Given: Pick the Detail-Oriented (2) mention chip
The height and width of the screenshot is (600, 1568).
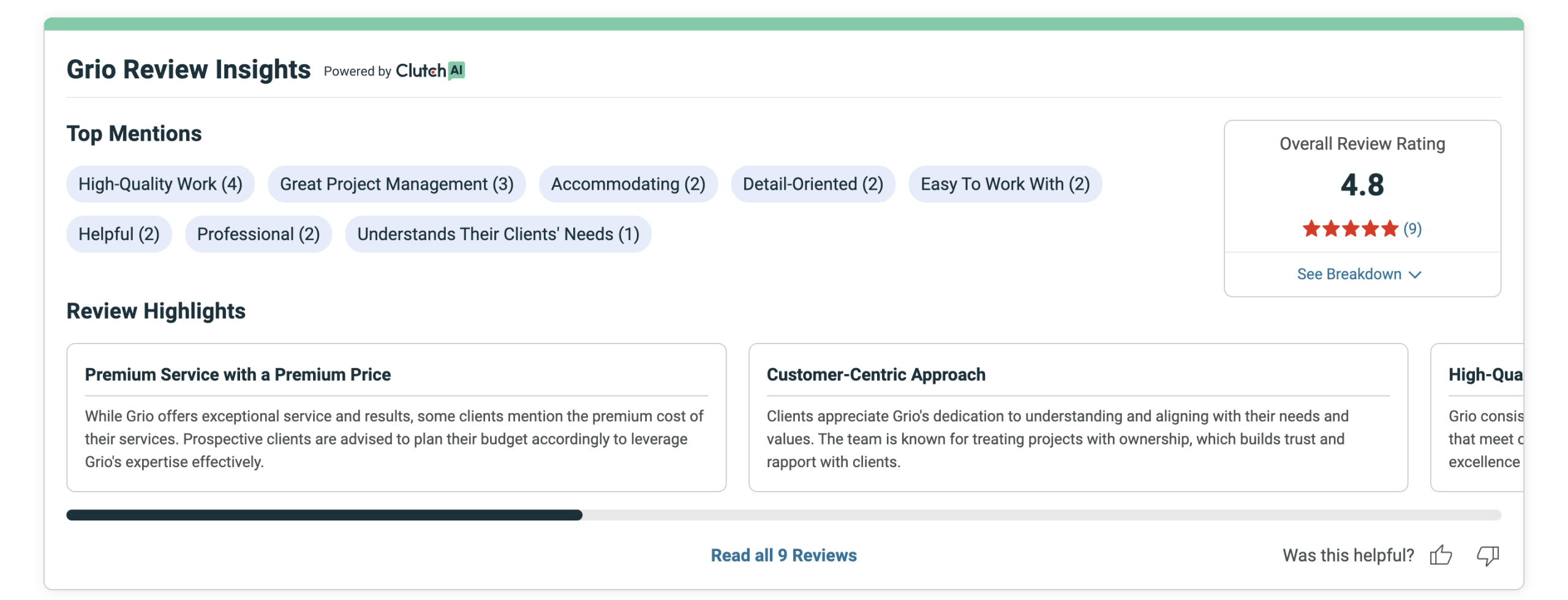Looking at the screenshot, I should pos(813,184).
